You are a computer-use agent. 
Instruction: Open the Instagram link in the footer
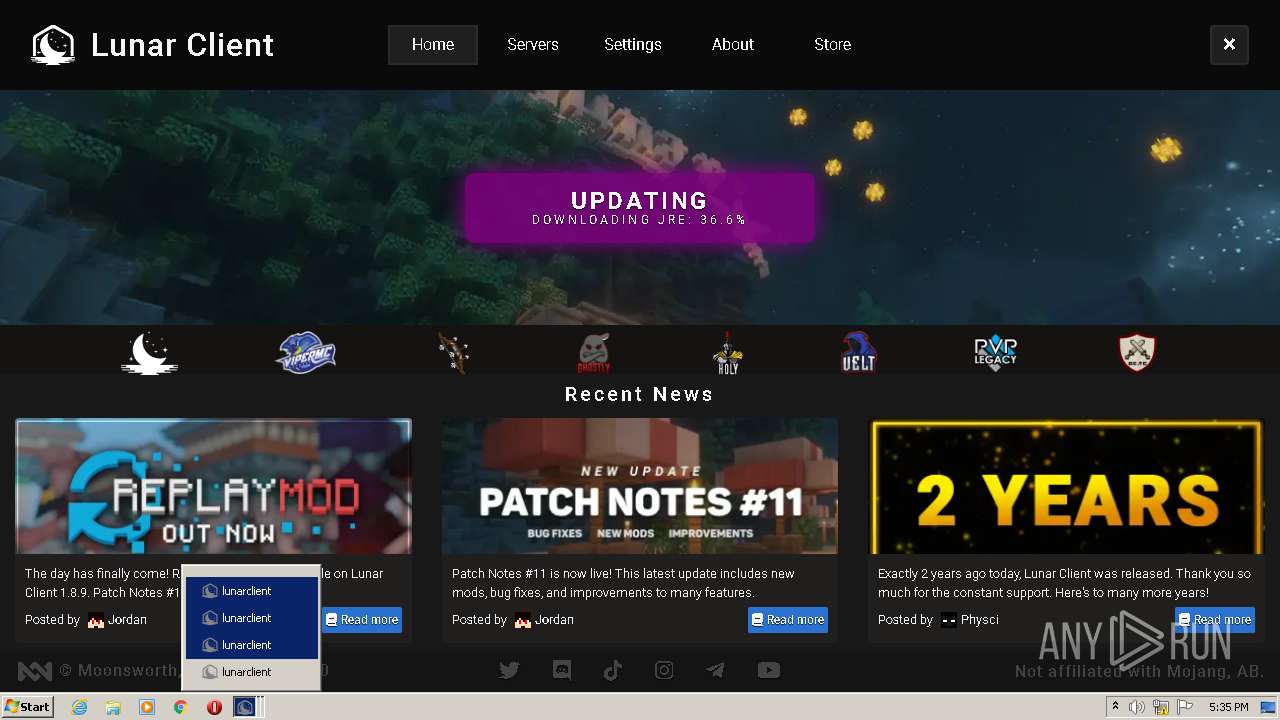[664, 671]
